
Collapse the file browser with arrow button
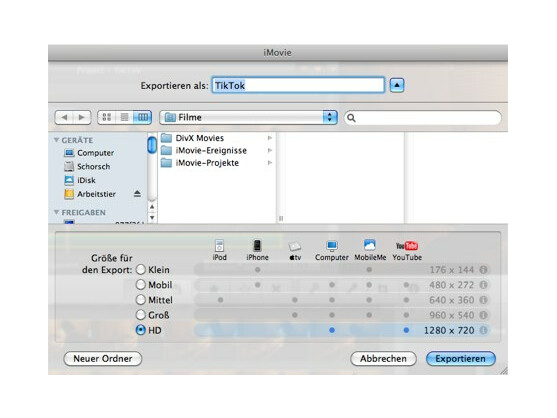pos(397,85)
